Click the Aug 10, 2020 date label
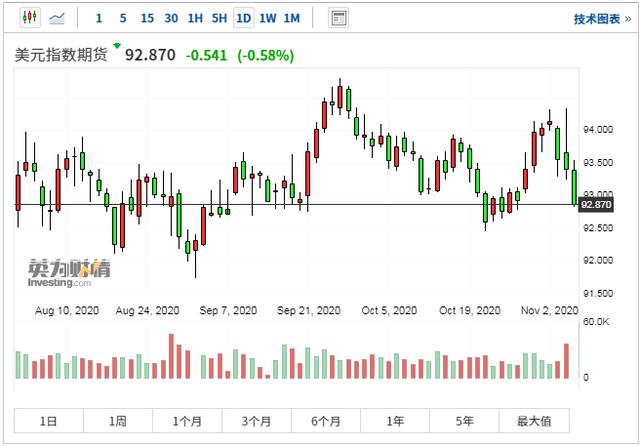 point(67,311)
